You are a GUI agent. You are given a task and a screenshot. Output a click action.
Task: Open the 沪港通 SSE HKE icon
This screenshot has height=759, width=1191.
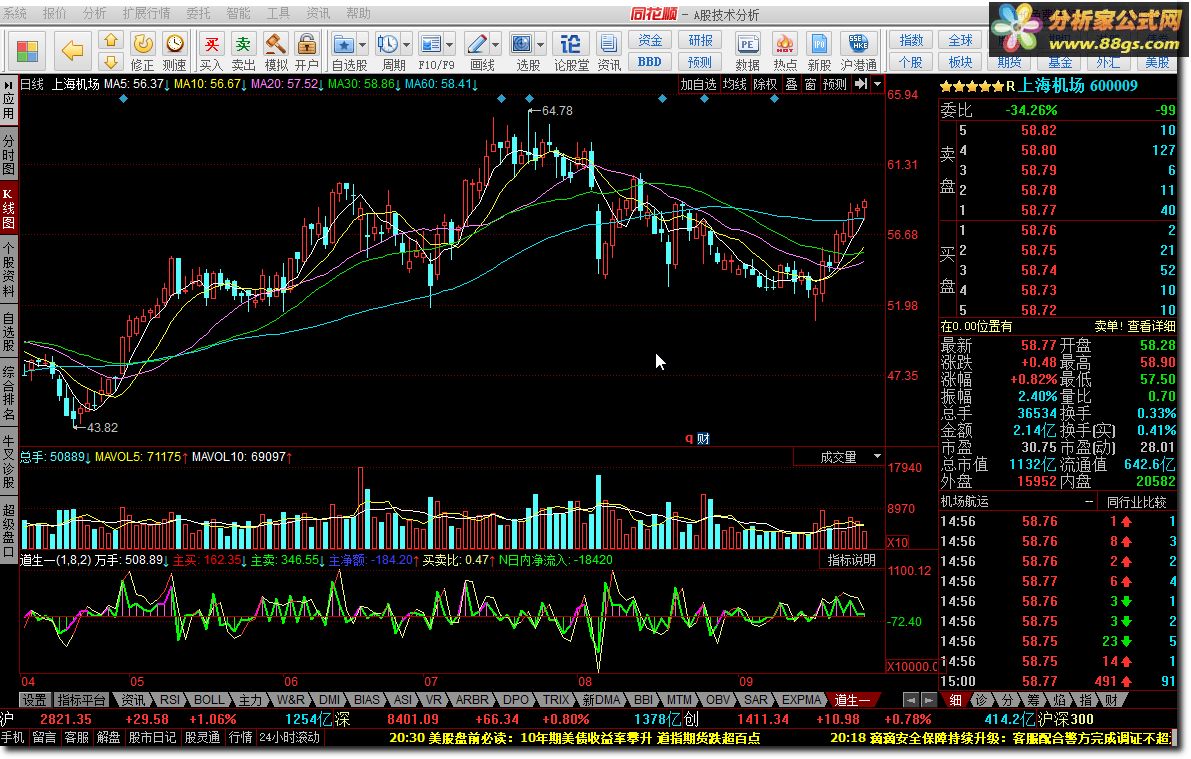pos(858,44)
